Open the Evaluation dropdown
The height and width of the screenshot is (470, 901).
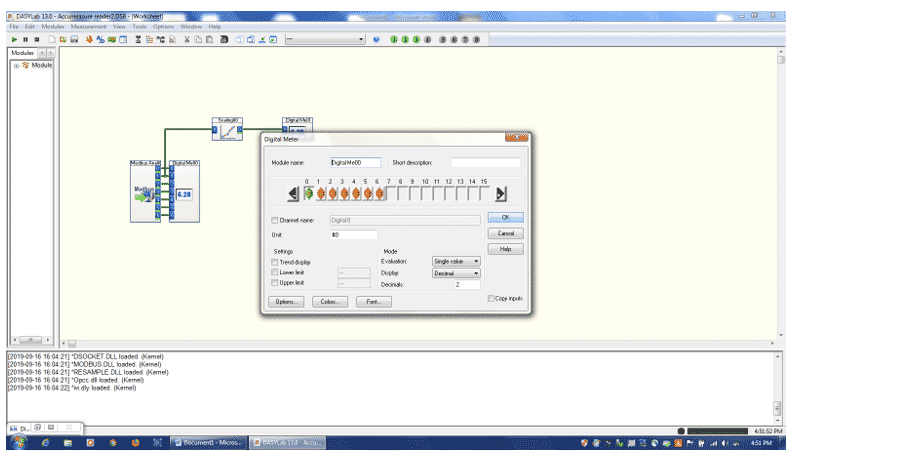[456, 261]
